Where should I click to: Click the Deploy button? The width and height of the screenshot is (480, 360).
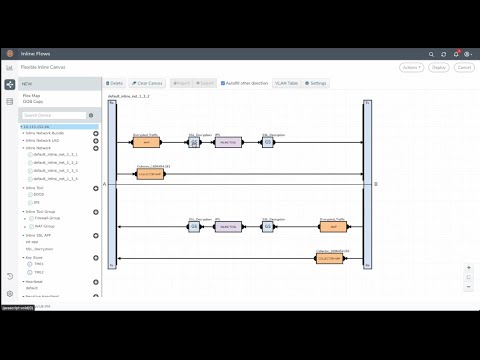click(x=439, y=67)
